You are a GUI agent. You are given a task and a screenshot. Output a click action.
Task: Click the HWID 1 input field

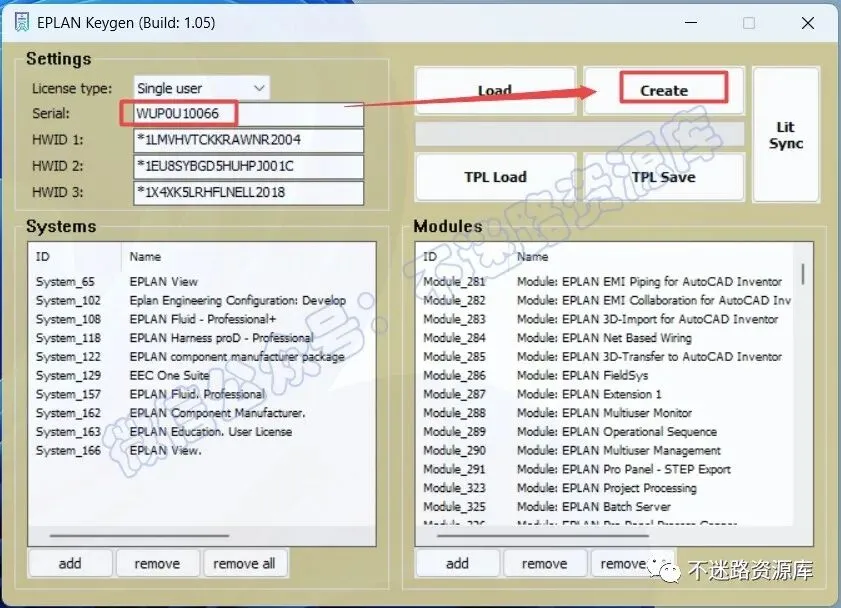tap(248, 140)
